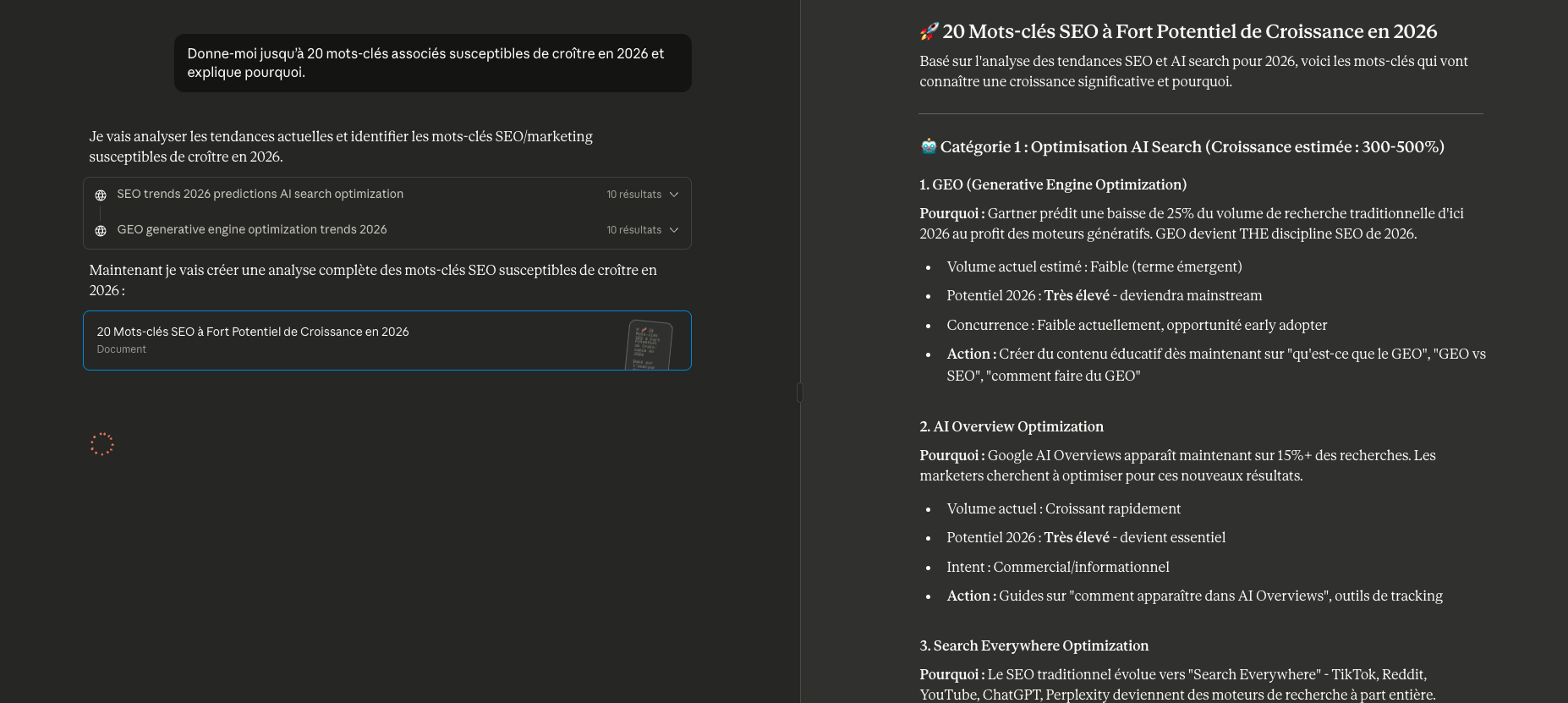Click the robot emoji beside Catégorie 1

[x=929, y=146]
